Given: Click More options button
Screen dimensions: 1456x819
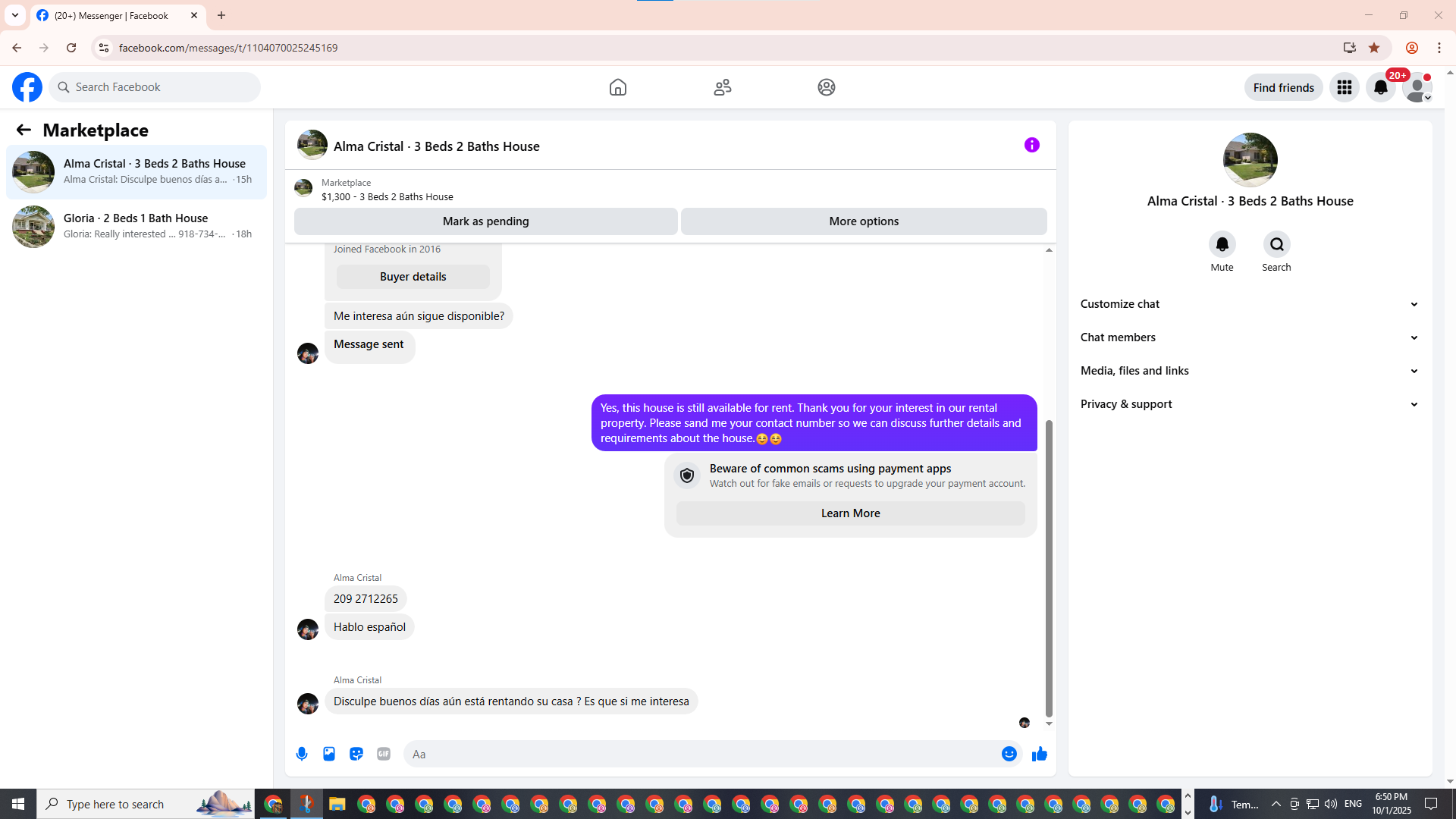Looking at the screenshot, I should (864, 221).
